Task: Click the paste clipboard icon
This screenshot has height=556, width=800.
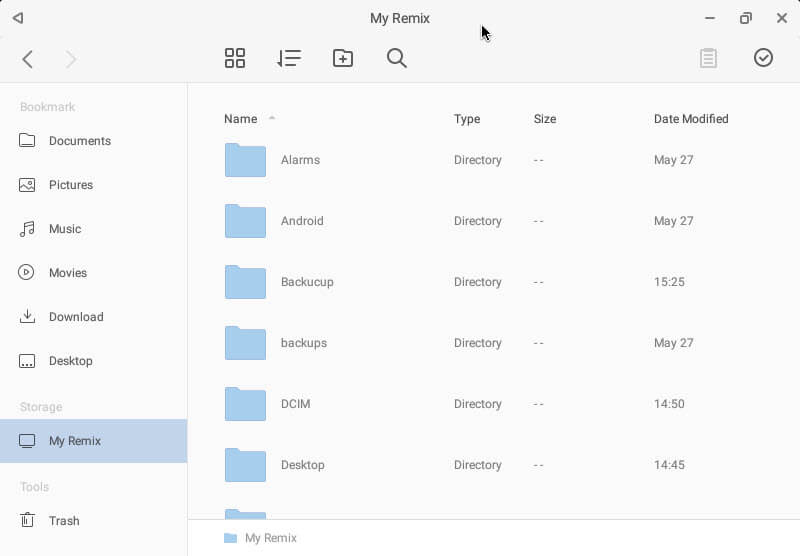Action: 708,58
